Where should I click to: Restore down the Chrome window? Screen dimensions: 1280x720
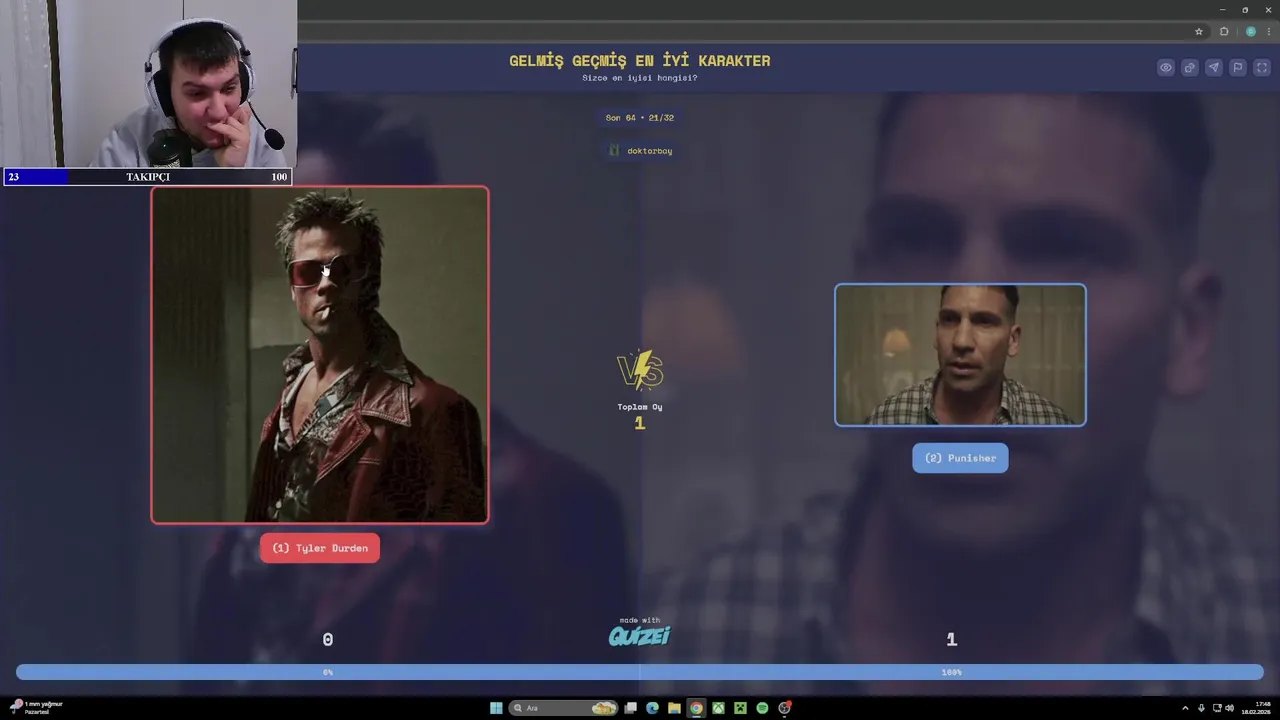coord(1245,10)
